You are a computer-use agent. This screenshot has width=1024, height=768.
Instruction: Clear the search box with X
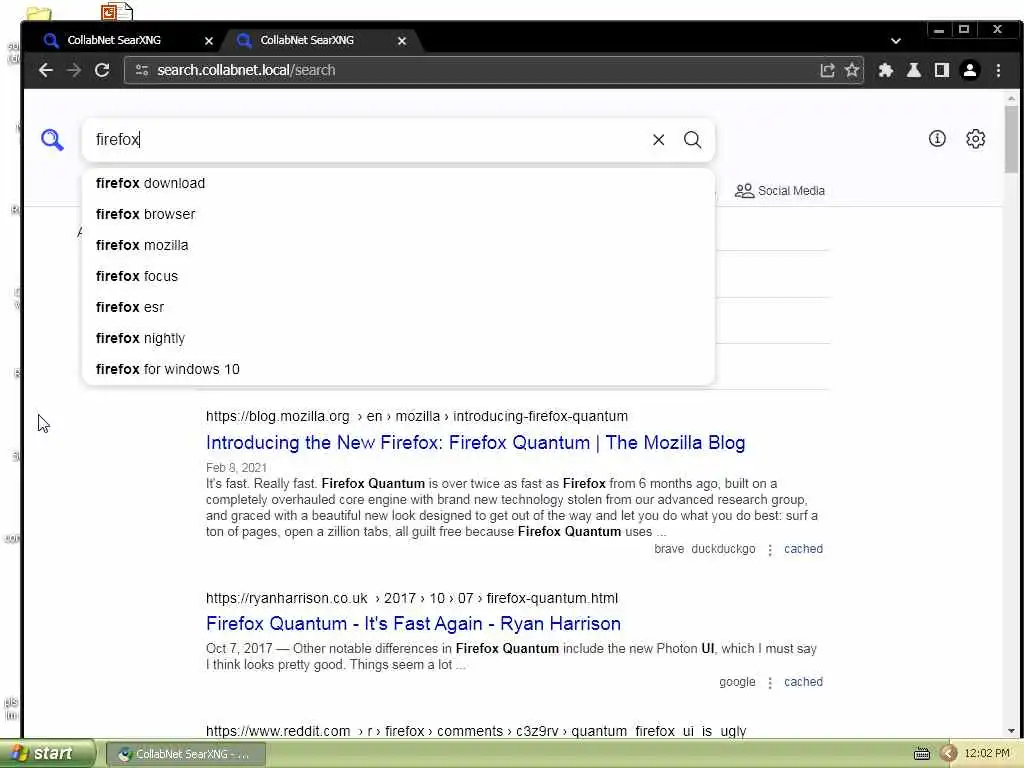pyautogui.click(x=658, y=140)
